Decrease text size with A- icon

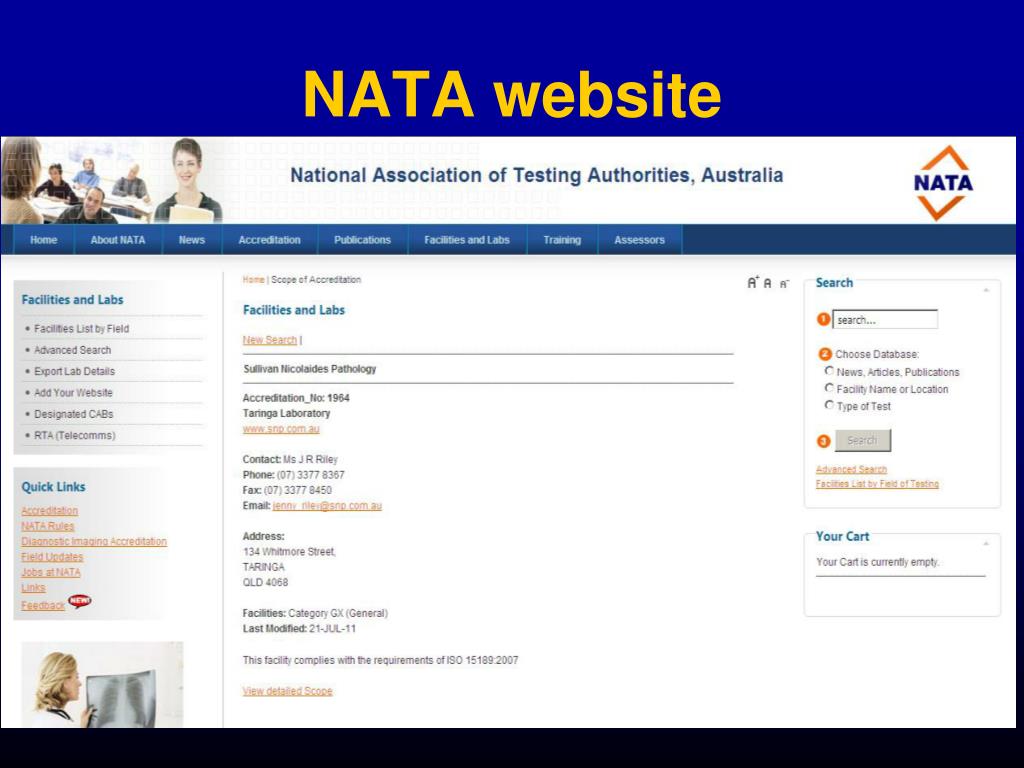click(784, 284)
